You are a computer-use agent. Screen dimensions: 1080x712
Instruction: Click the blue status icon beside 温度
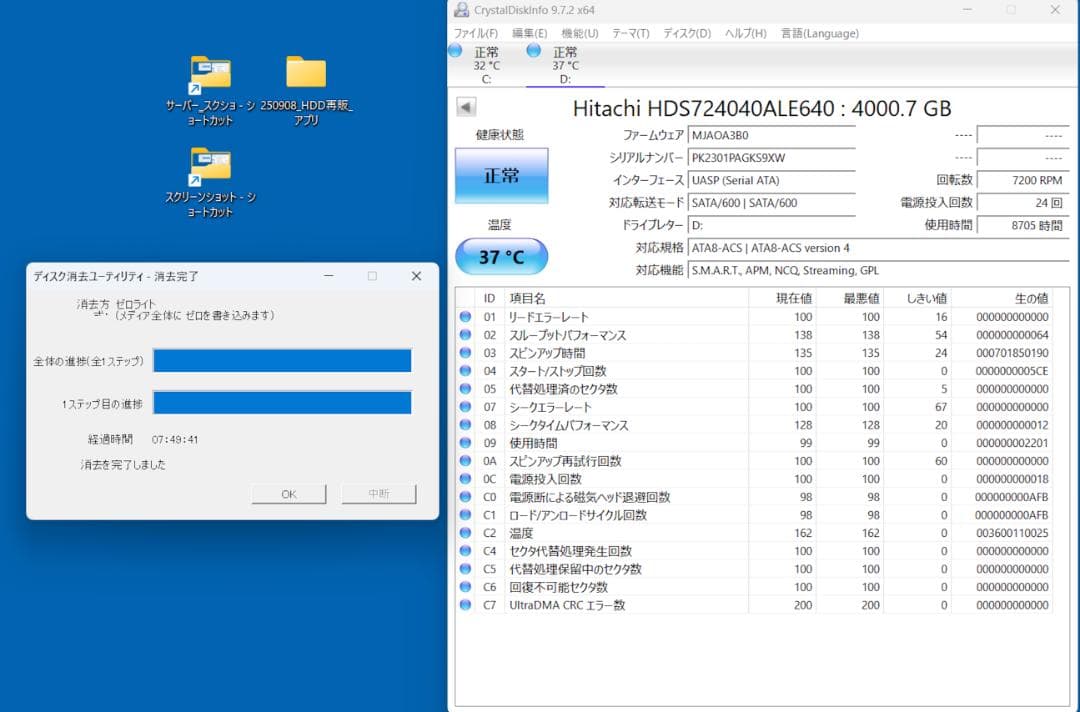(463, 533)
